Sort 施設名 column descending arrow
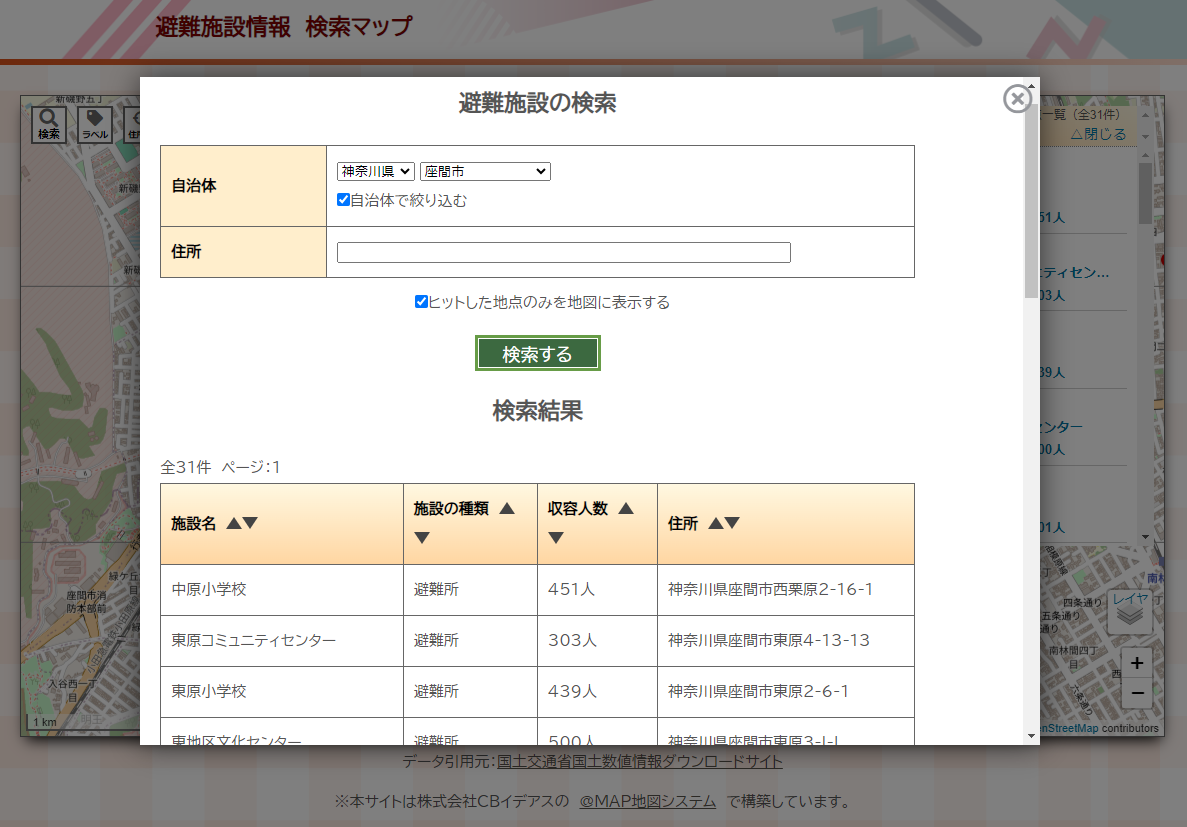The width and height of the screenshot is (1187, 827). (250, 523)
